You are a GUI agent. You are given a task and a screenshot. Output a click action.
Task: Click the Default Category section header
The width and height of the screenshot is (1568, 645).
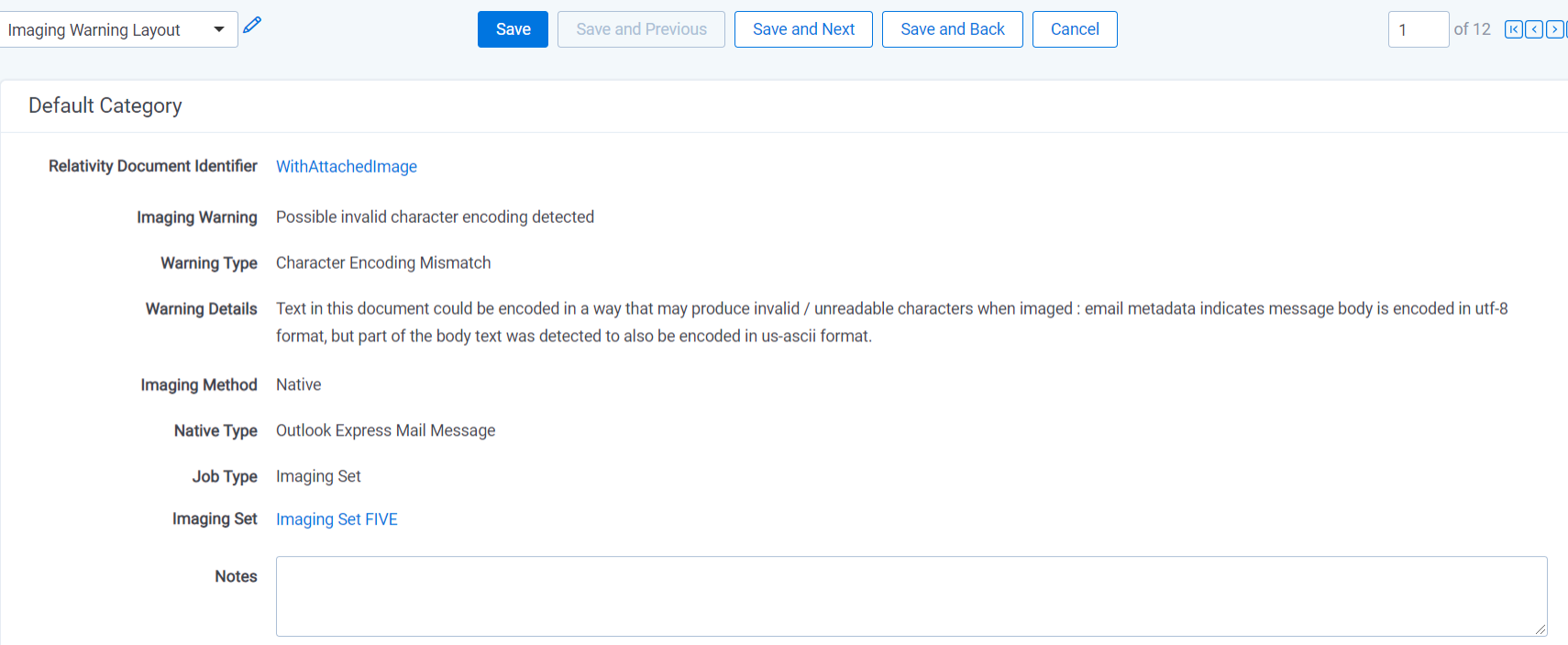pyautogui.click(x=105, y=106)
